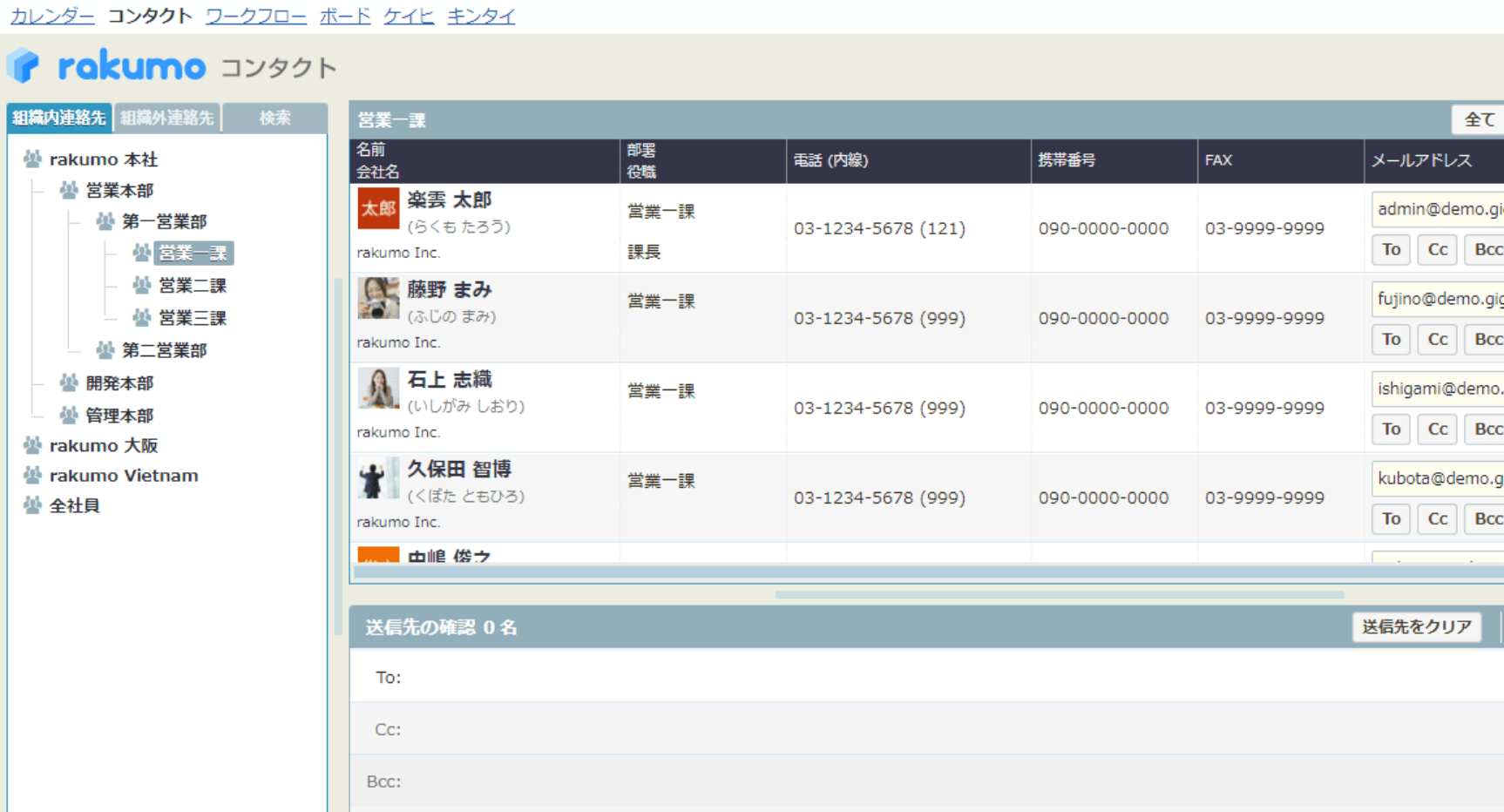Viewport: 1504px width, 812px height.
Task: Click the admin@demo email field
Action: coord(1438,209)
